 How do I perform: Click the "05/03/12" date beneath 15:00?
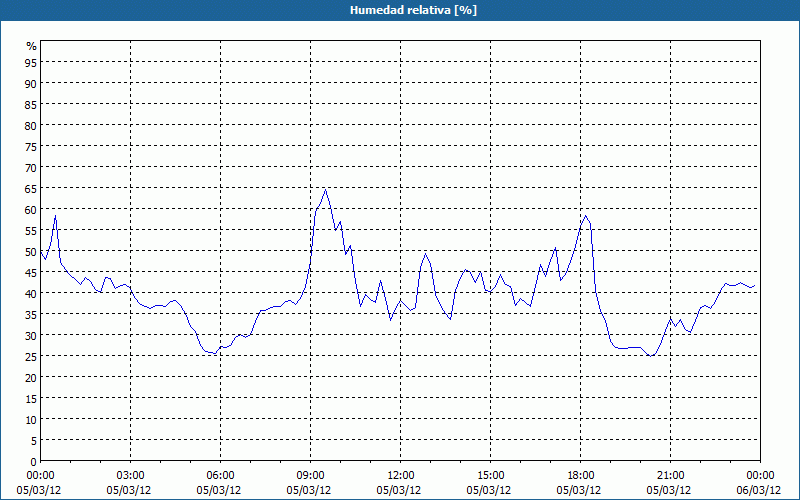pyautogui.click(x=489, y=490)
